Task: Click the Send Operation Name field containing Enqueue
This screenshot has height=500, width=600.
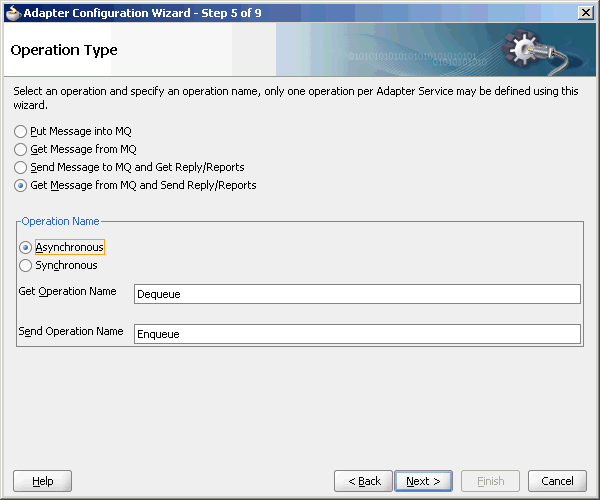Action: [357, 334]
